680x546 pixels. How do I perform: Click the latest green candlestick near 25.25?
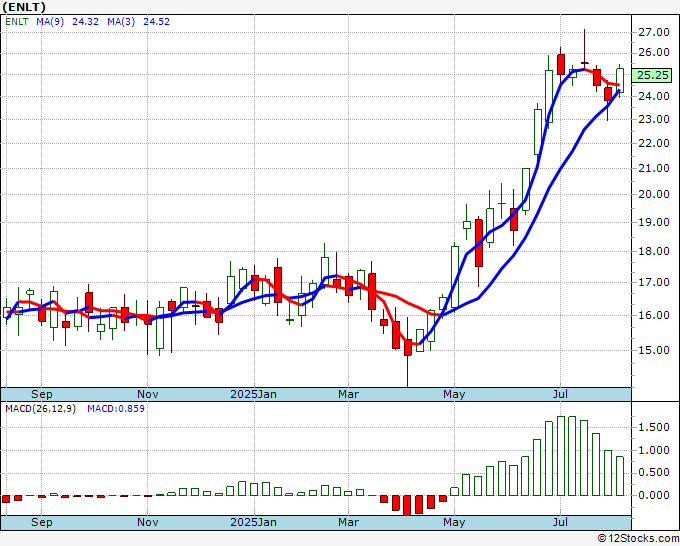click(620, 80)
